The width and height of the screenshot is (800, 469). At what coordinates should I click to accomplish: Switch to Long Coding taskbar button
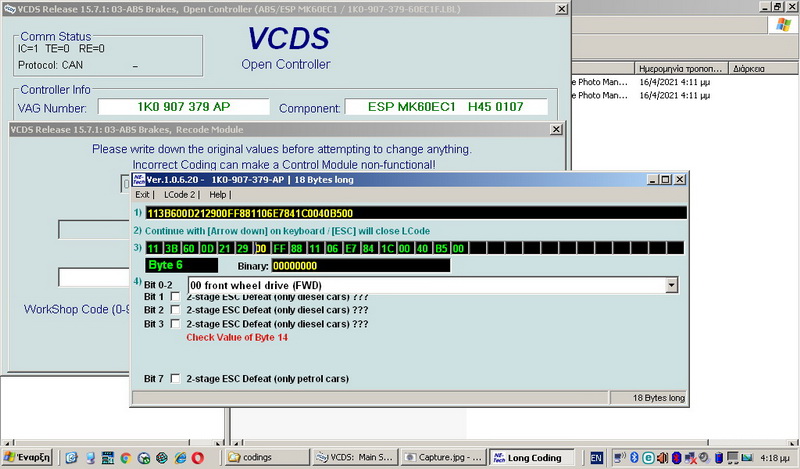tap(532, 457)
